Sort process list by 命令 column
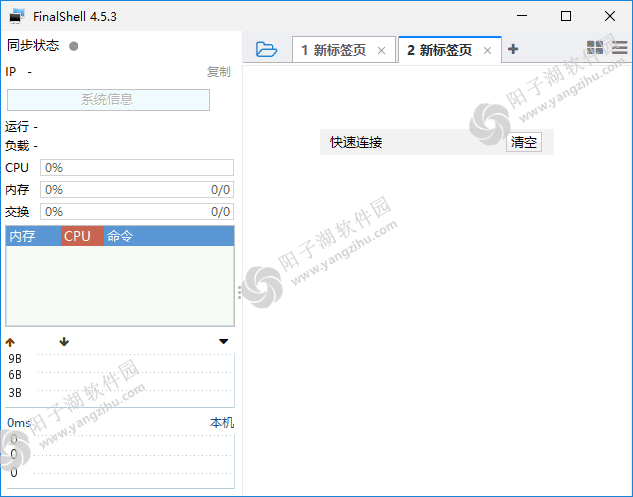Image resolution: width=633 pixels, height=497 pixels. tap(169, 236)
